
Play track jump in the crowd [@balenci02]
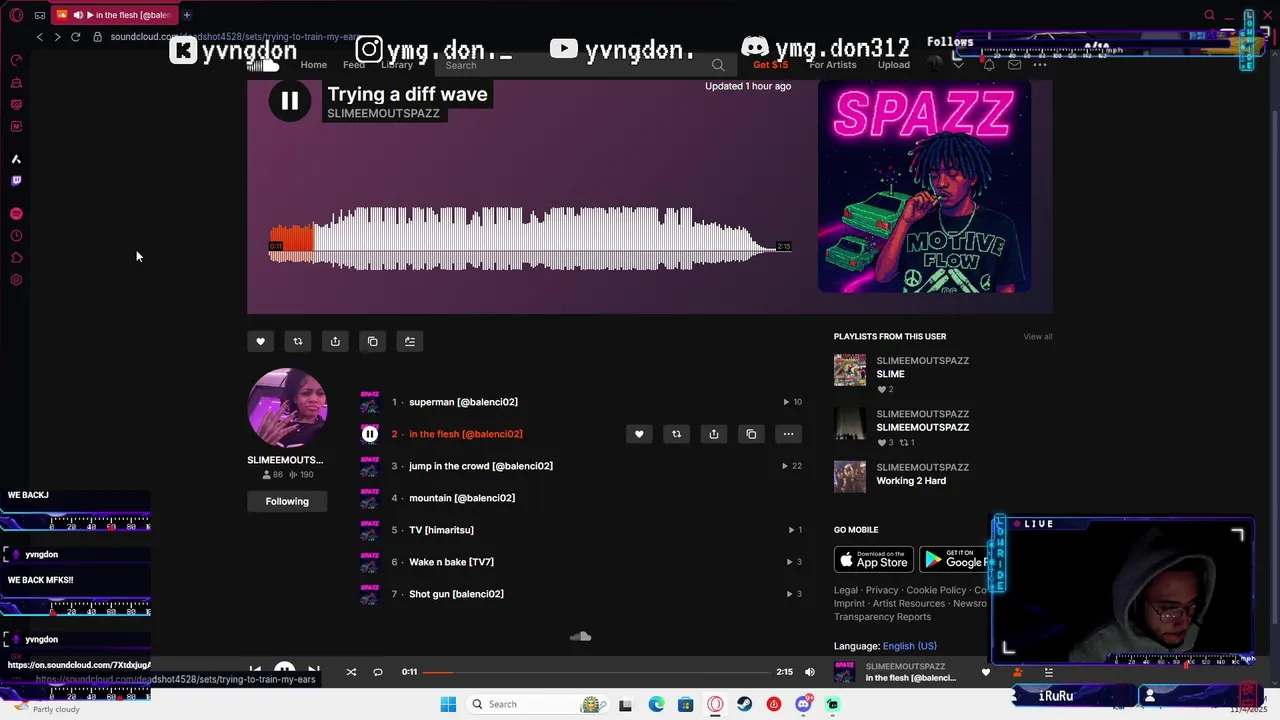click(x=481, y=466)
